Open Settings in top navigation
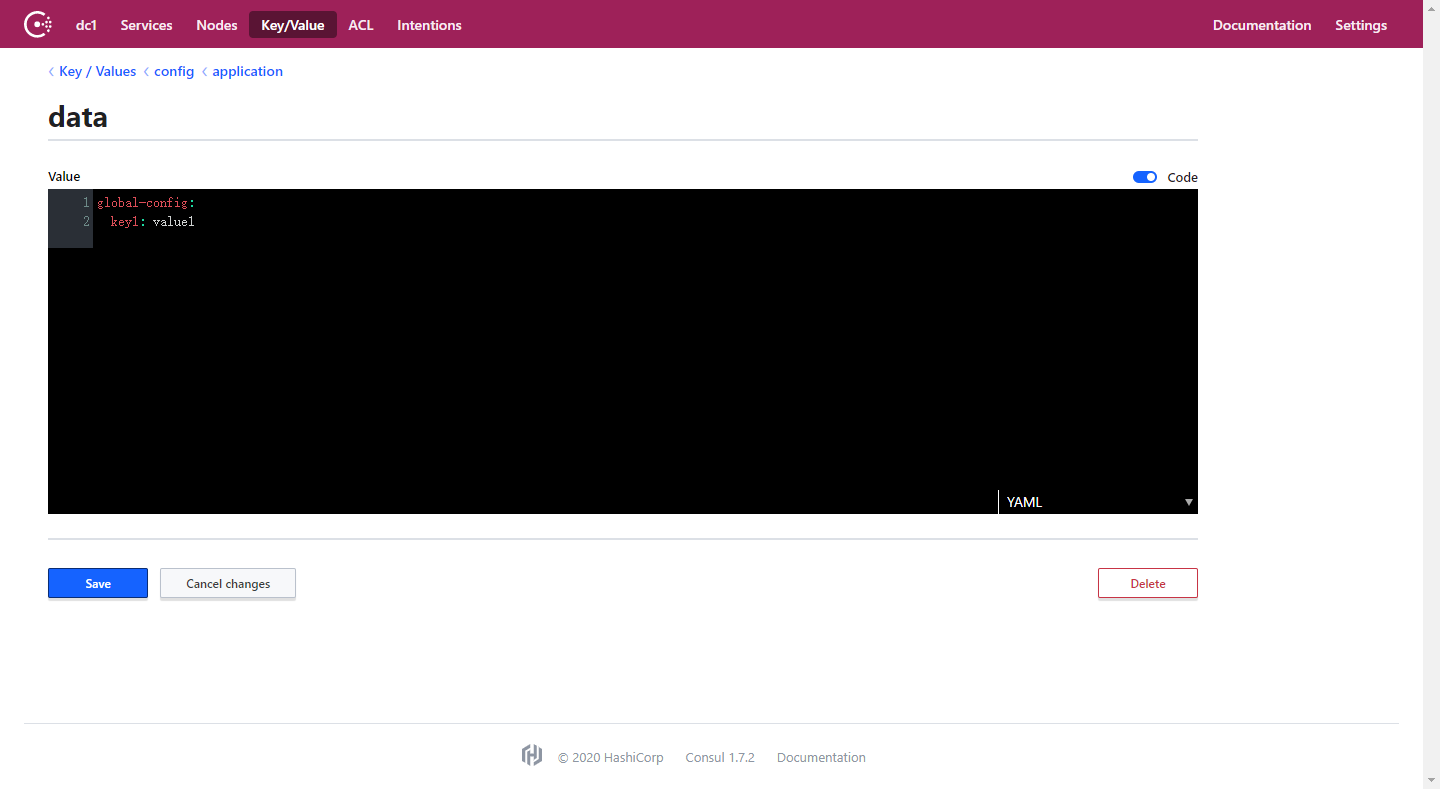Viewport: 1440px width, 789px height. [x=1361, y=25]
